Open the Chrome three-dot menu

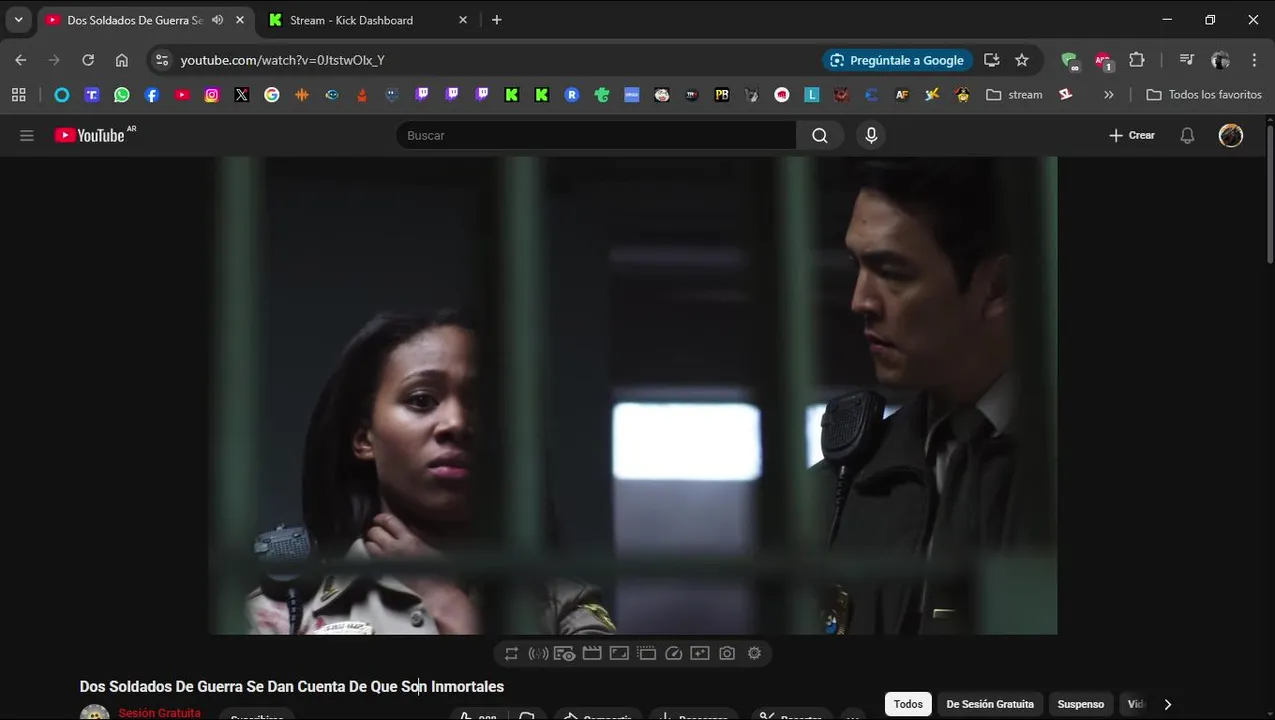(1254, 60)
